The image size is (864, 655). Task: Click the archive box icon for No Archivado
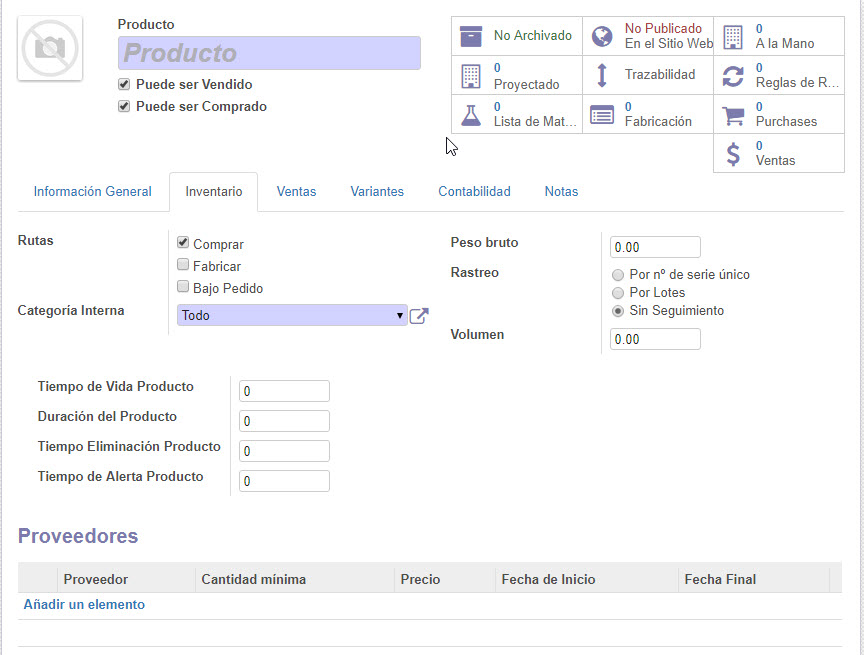coord(471,36)
